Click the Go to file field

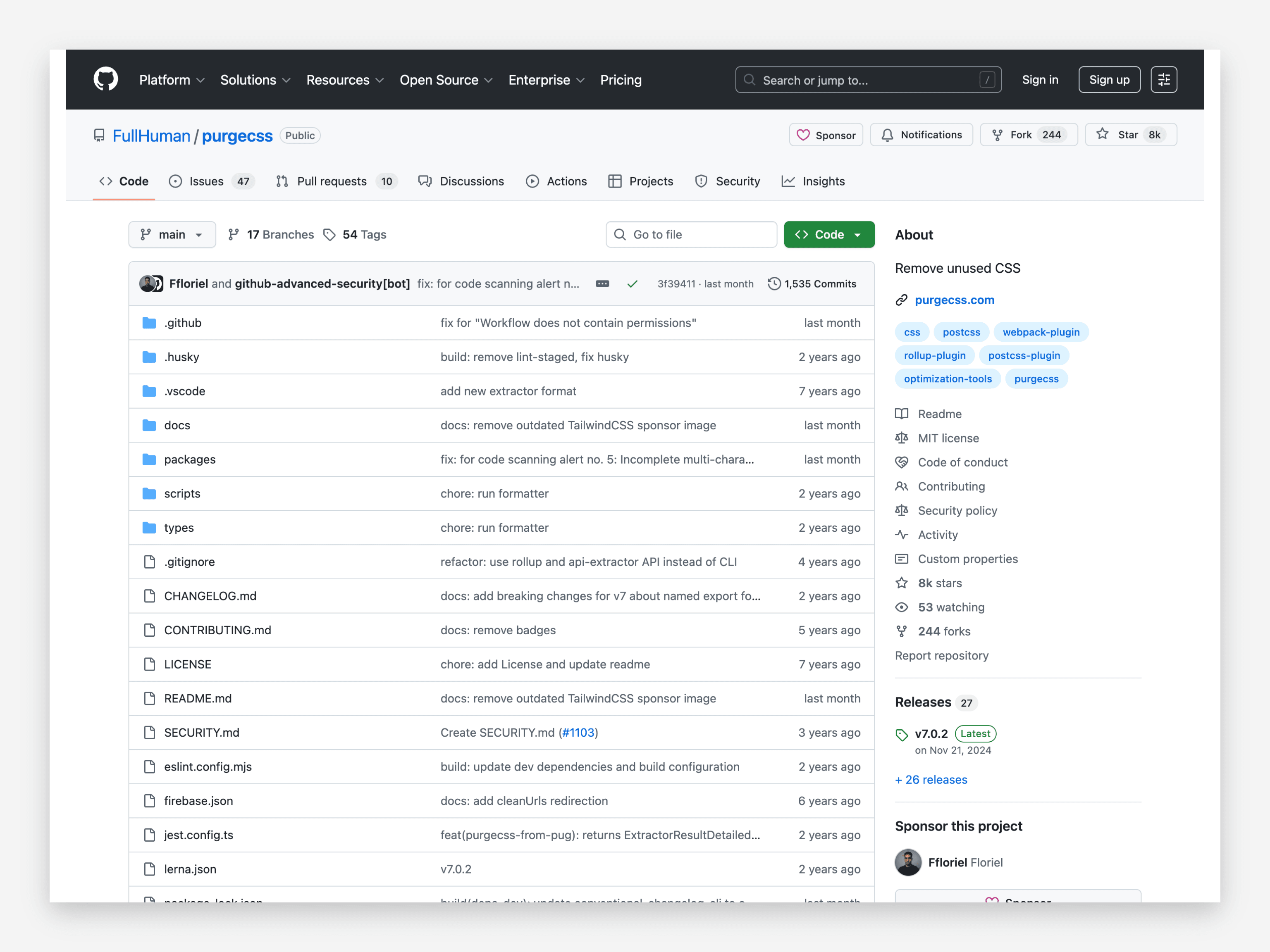(x=691, y=234)
